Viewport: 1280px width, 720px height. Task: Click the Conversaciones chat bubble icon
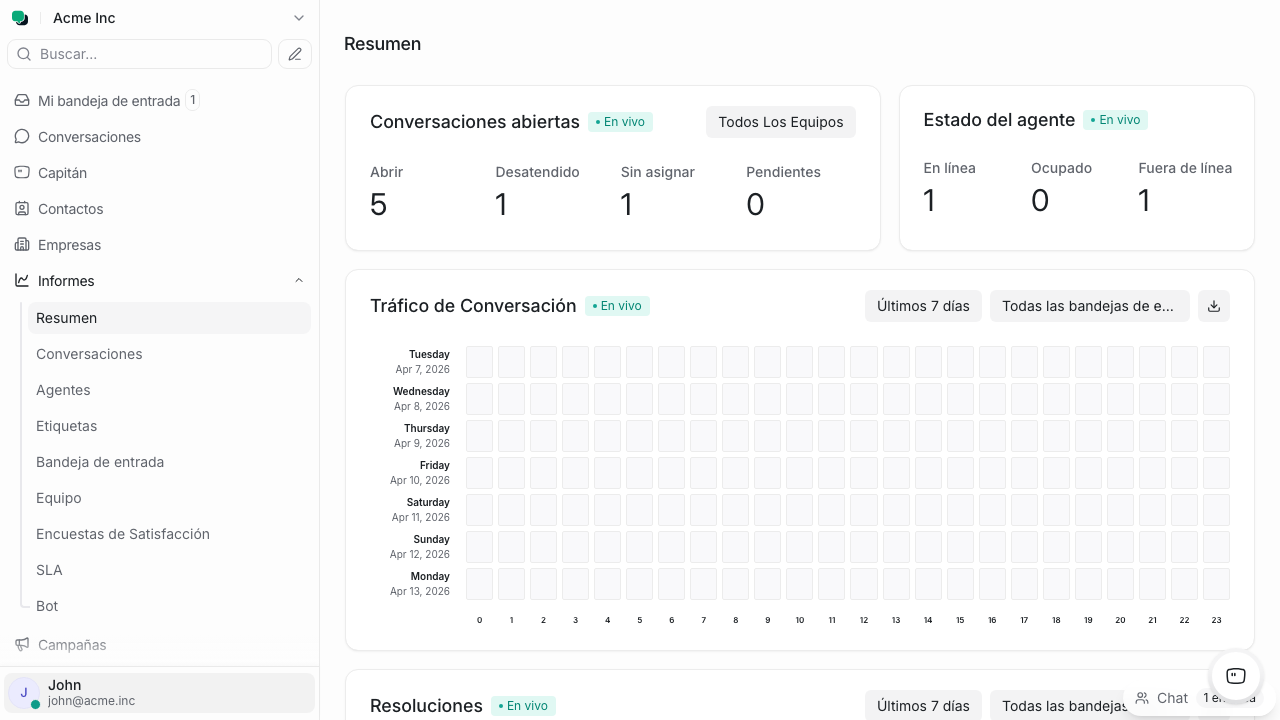coord(22,137)
